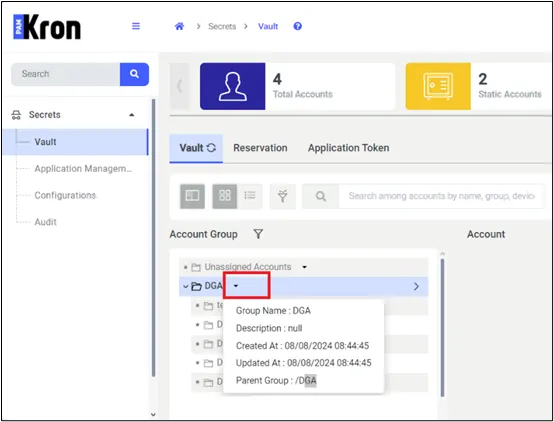Click 'Group Name : DGA' text
This screenshot has width=554, height=422.
pos(273,311)
